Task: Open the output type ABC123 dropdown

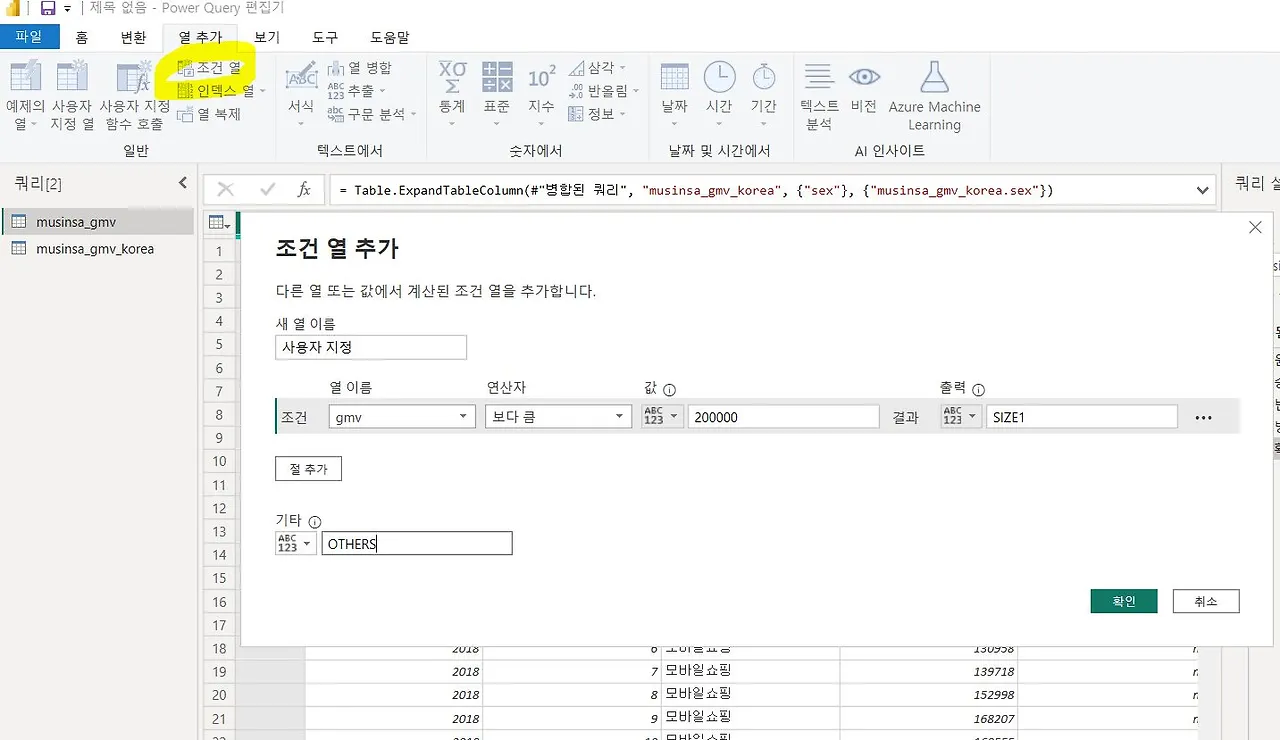Action: pos(960,417)
